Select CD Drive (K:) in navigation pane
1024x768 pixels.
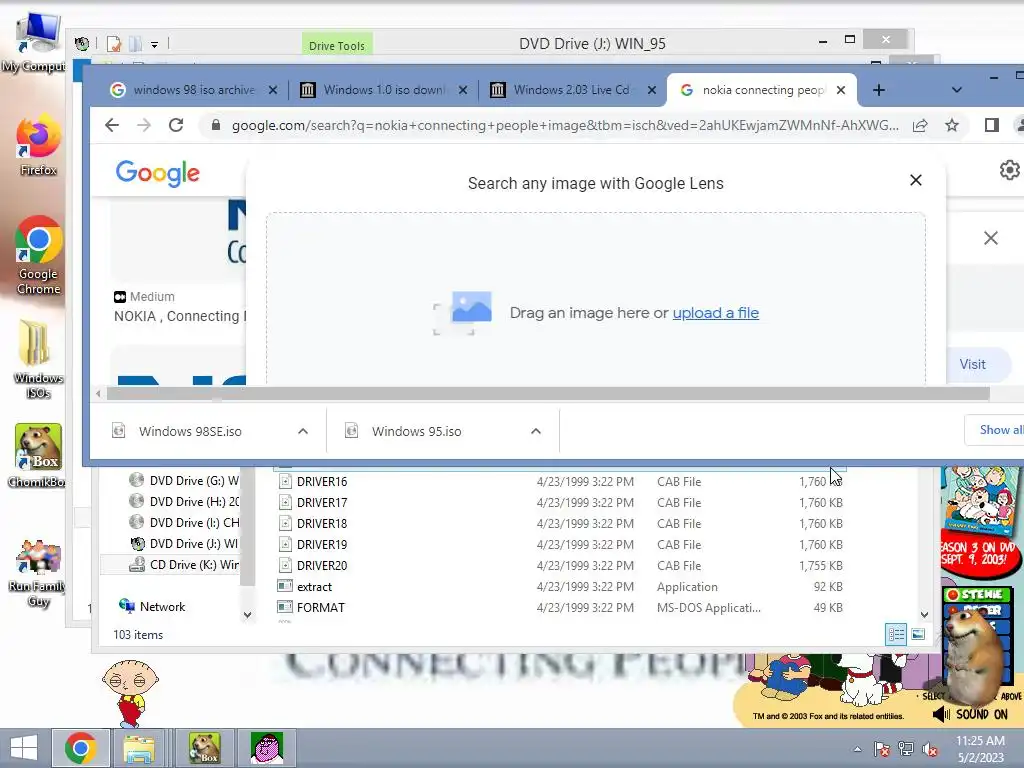[x=184, y=564]
